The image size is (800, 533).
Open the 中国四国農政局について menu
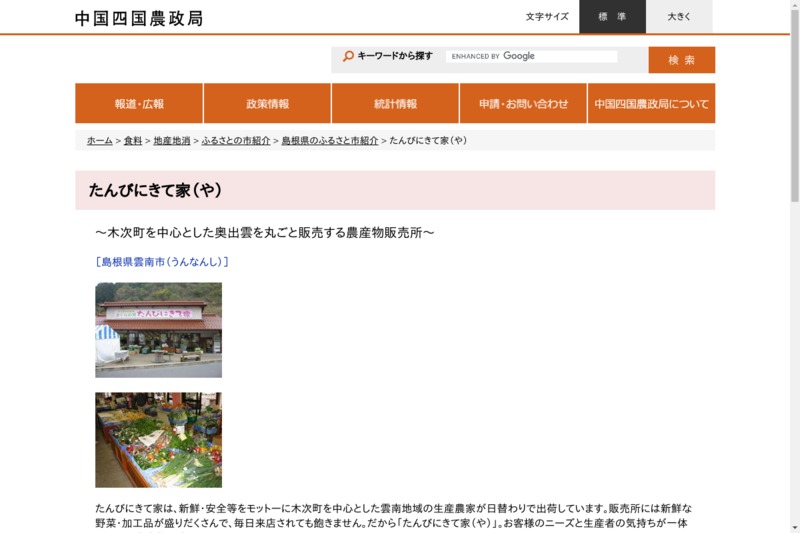pyautogui.click(x=651, y=104)
